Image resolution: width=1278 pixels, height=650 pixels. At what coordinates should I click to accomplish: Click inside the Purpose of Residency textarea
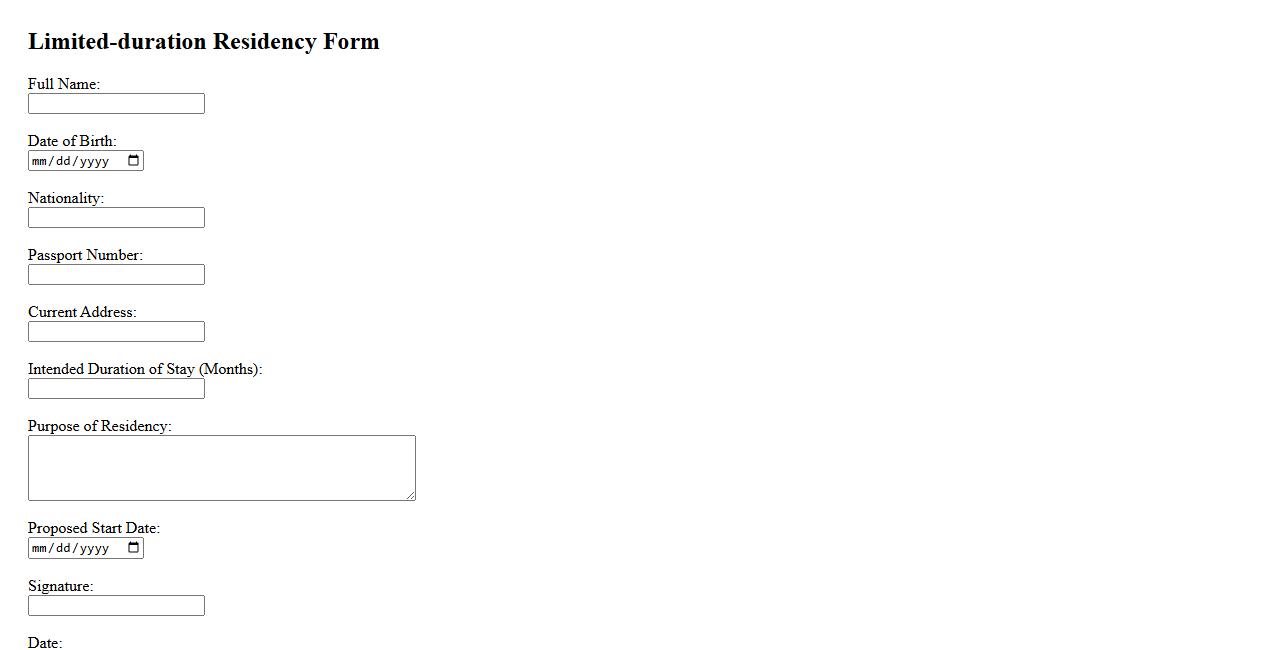[221, 467]
